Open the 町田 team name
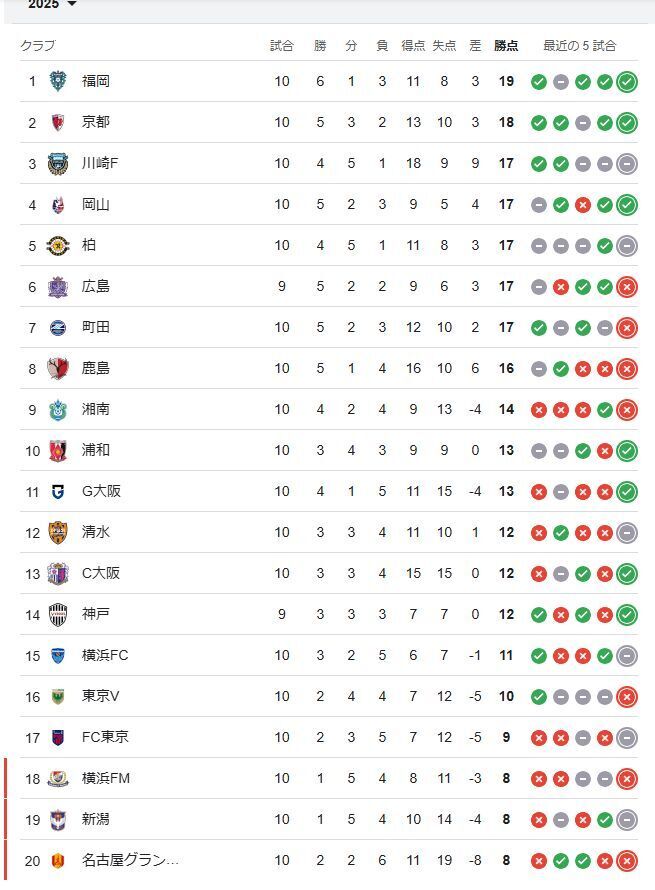 point(95,328)
